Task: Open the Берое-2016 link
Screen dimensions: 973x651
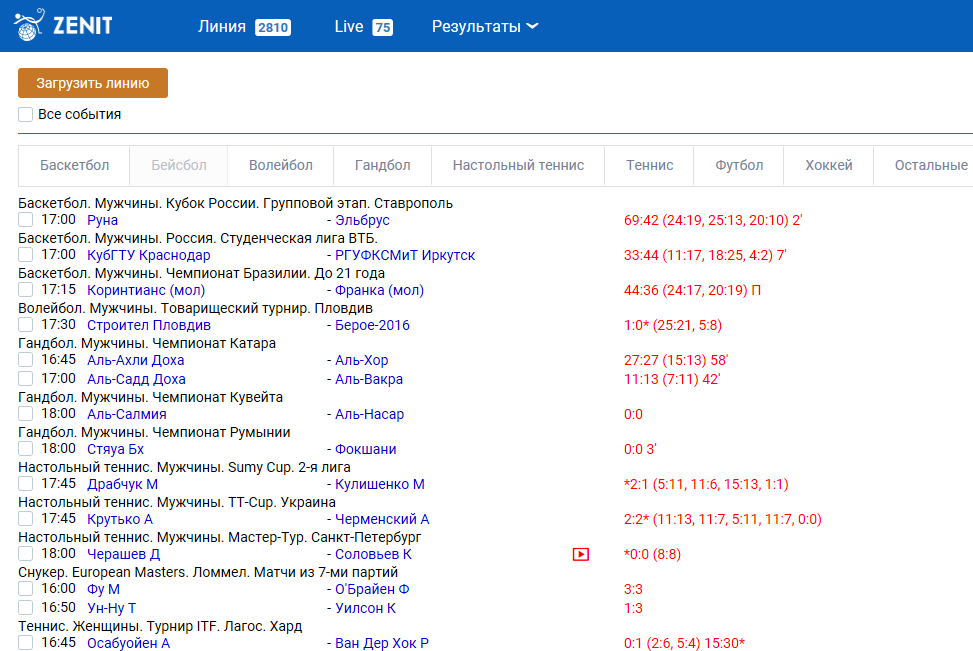Action: [372, 325]
